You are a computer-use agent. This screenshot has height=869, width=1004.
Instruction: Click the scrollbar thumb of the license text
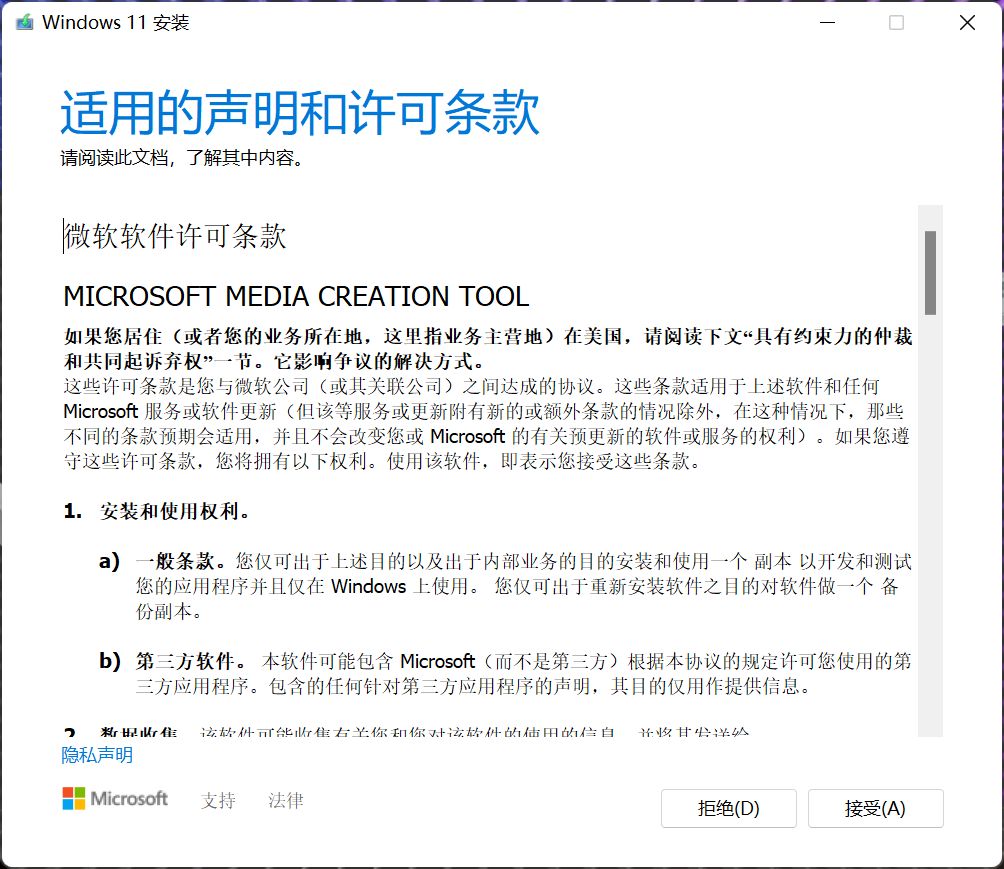(932, 270)
